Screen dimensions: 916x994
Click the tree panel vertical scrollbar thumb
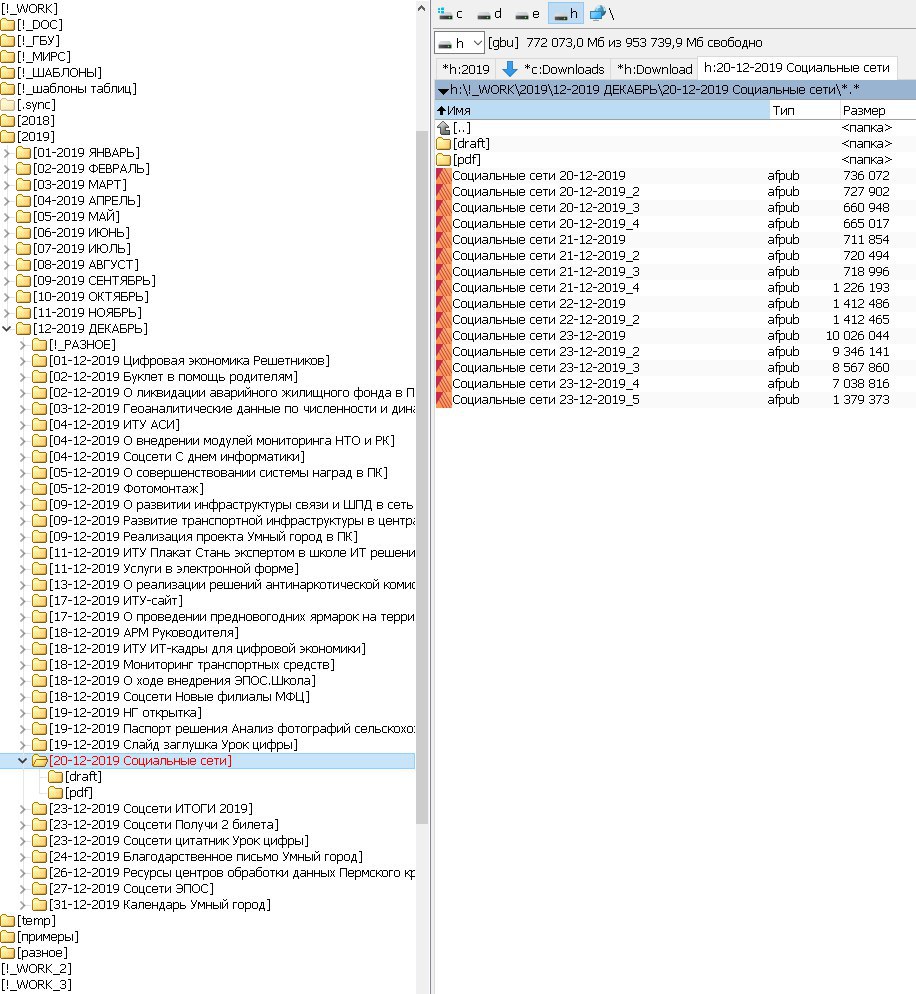422,477
